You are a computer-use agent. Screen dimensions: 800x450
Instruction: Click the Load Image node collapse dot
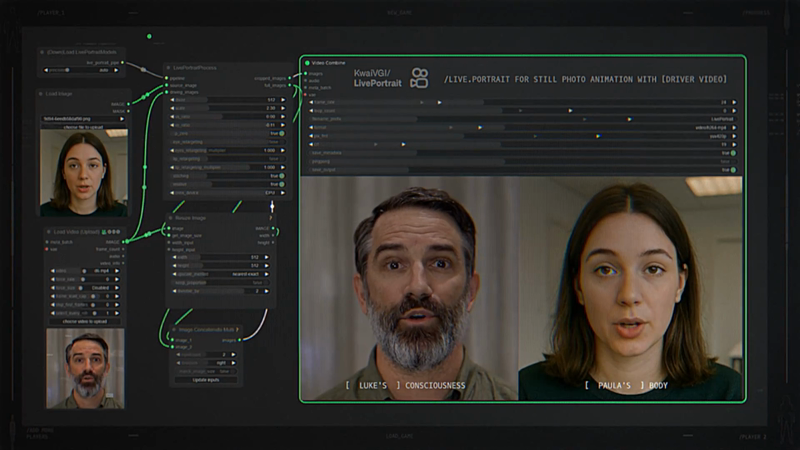[x=42, y=93]
